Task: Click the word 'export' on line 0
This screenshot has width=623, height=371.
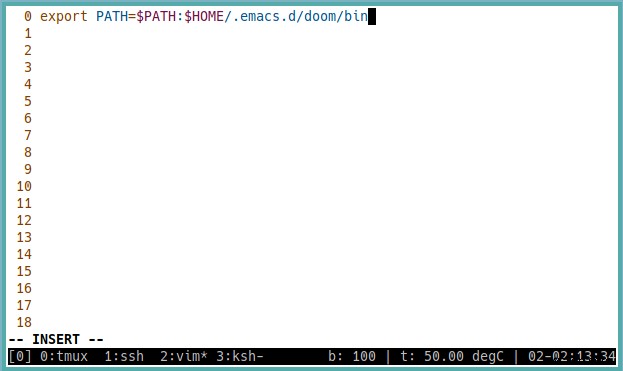Action: [x=64, y=16]
